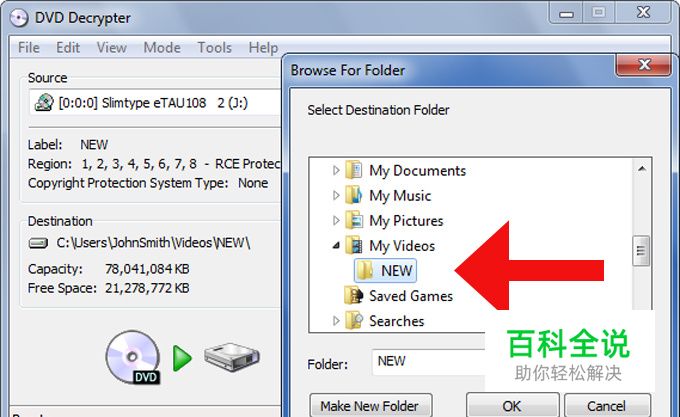This screenshot has width=680, height=417.
Task: Click the My Music folder icon
Action: [x=354, y=195]
